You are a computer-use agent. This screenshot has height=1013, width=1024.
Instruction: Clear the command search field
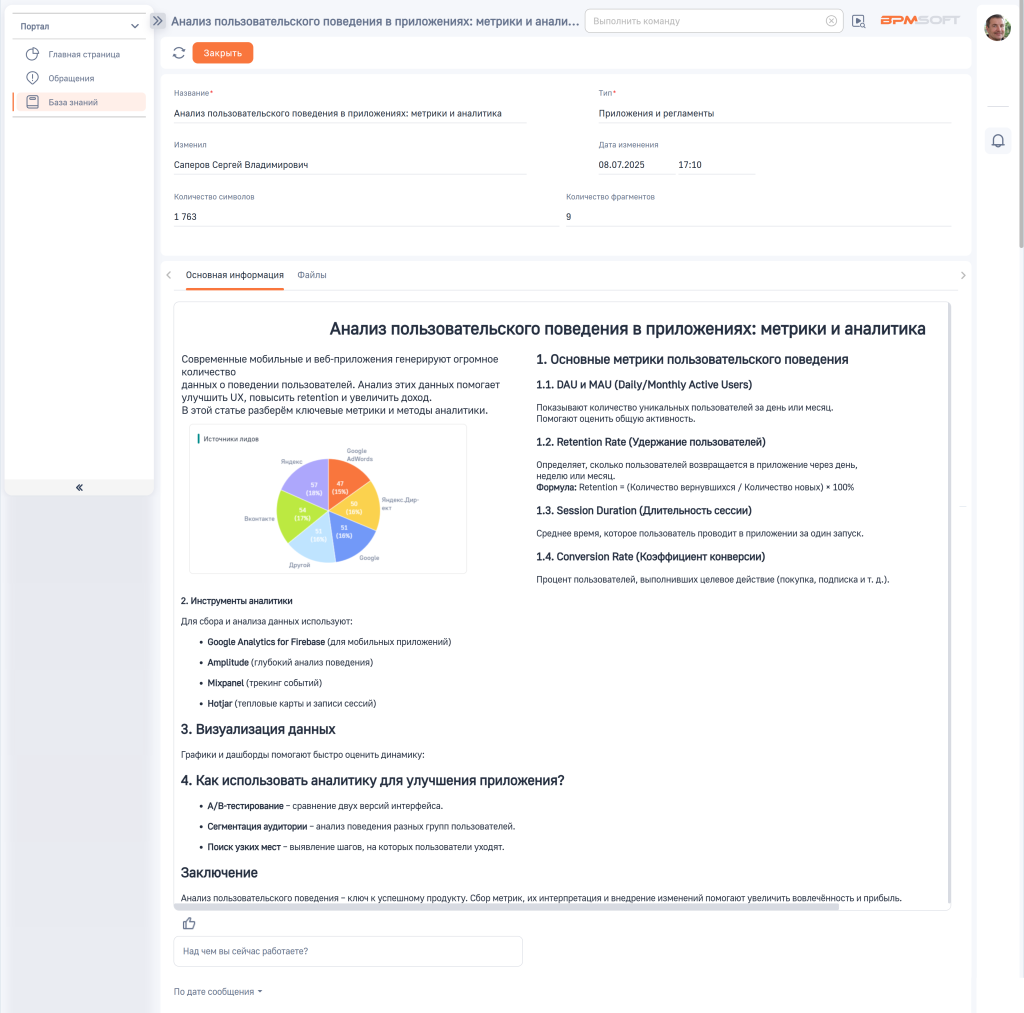[831, 21]
